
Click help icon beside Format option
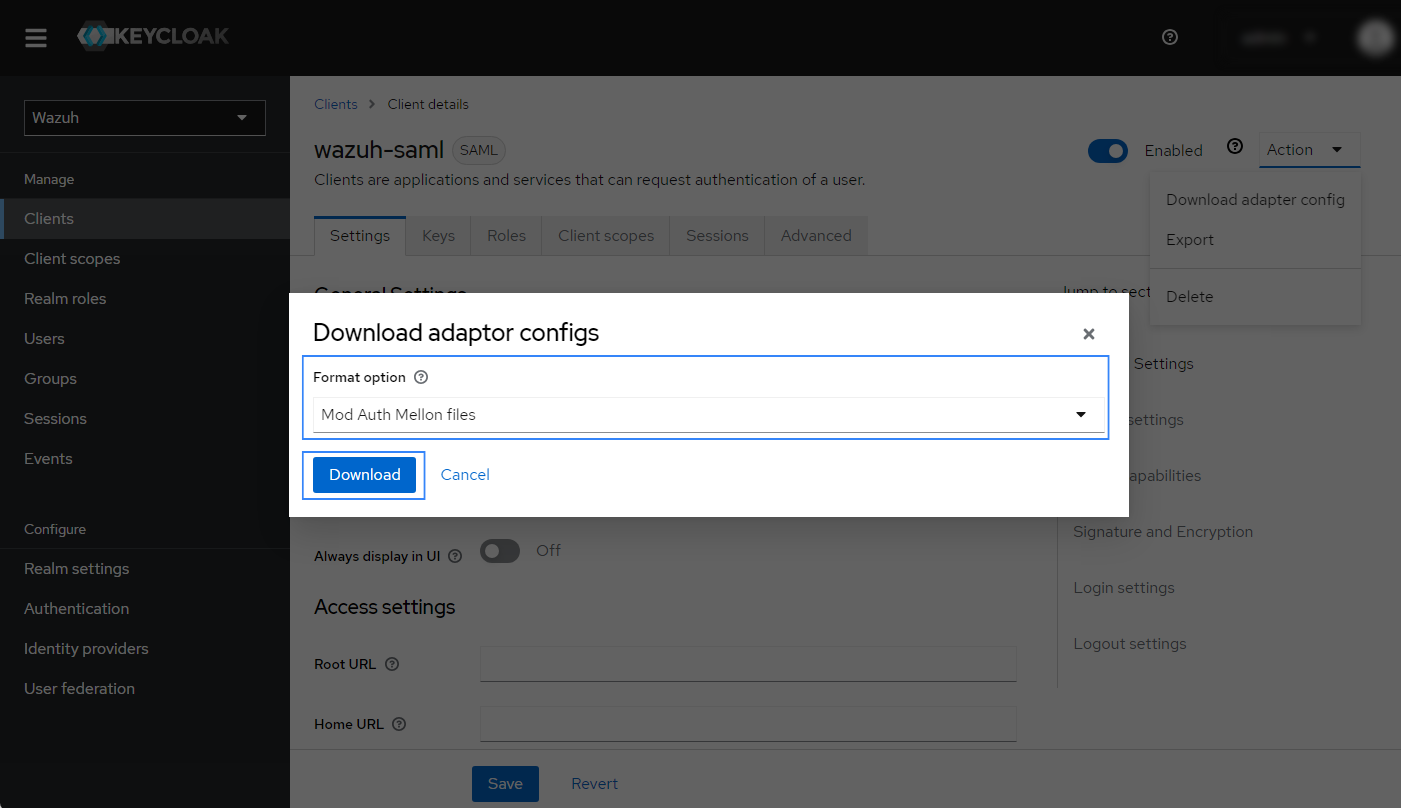(x=421, y=378)
